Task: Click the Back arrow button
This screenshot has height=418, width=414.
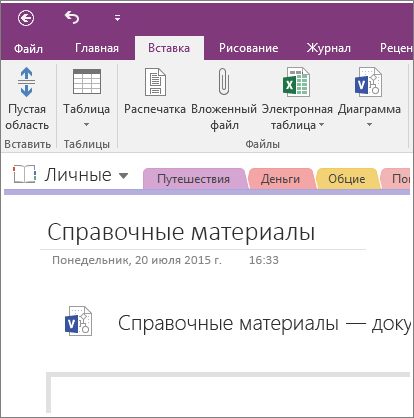Action: 26,18
